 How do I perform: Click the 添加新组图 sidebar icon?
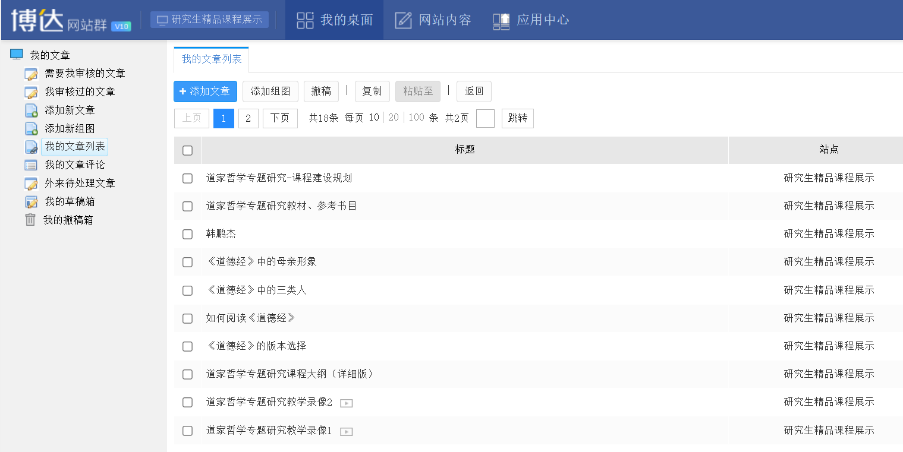[31, 128]
